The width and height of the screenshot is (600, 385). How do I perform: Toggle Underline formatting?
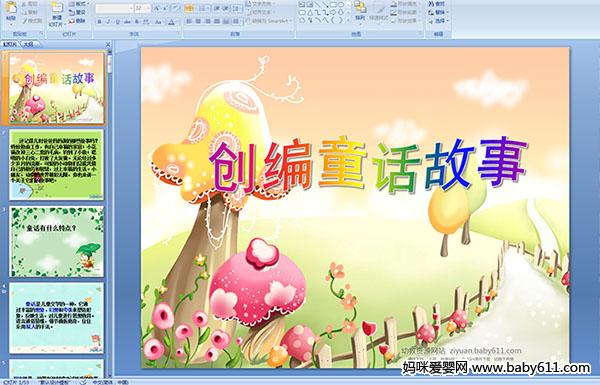(117, 22)
